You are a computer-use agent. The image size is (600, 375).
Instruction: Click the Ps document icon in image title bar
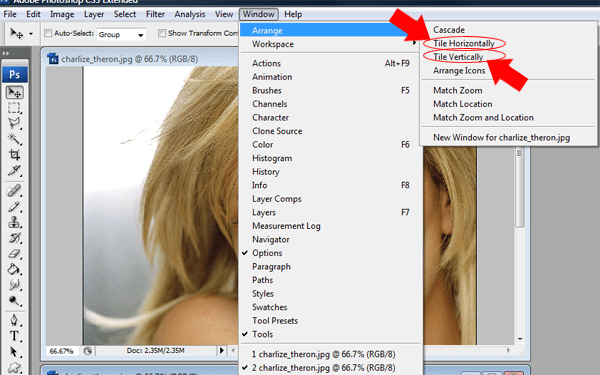click(53, 59)
